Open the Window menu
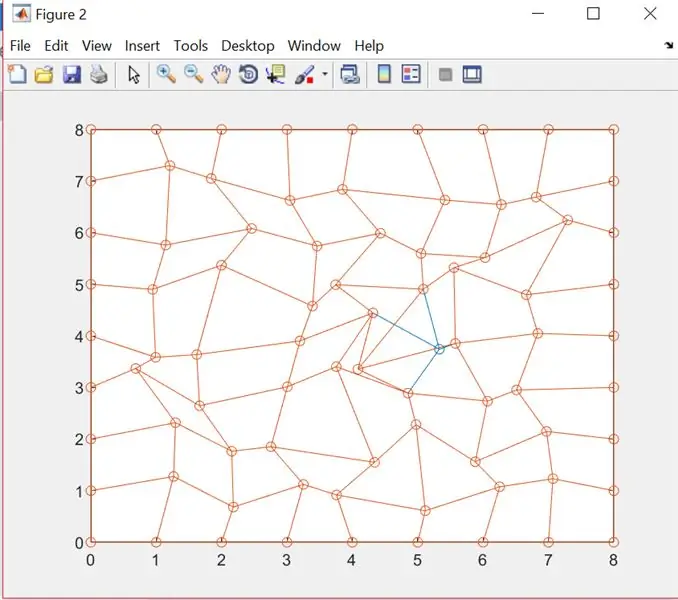The height and width of the screenshot is (600, 678). [x=314, y=46]
